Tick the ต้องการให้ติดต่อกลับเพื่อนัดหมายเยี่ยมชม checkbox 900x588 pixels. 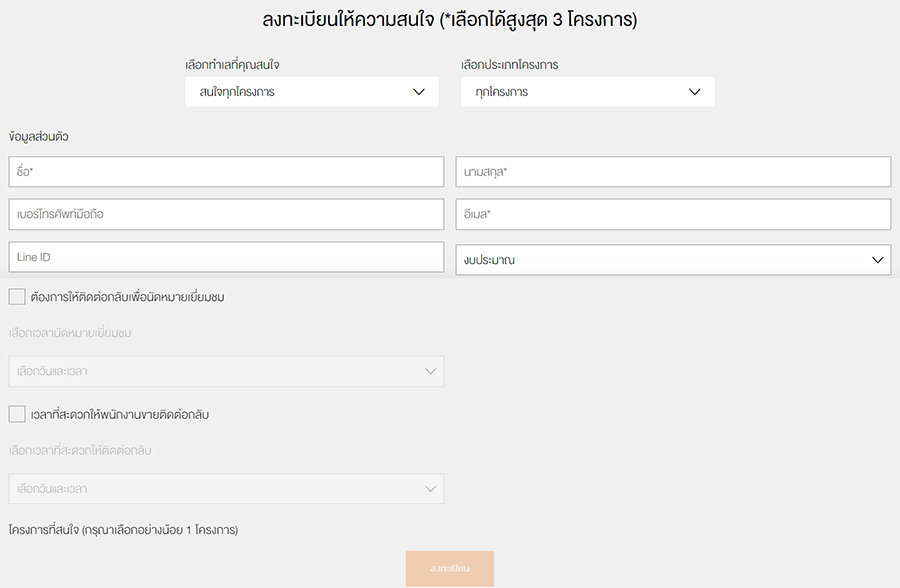(x=17, y=296)
